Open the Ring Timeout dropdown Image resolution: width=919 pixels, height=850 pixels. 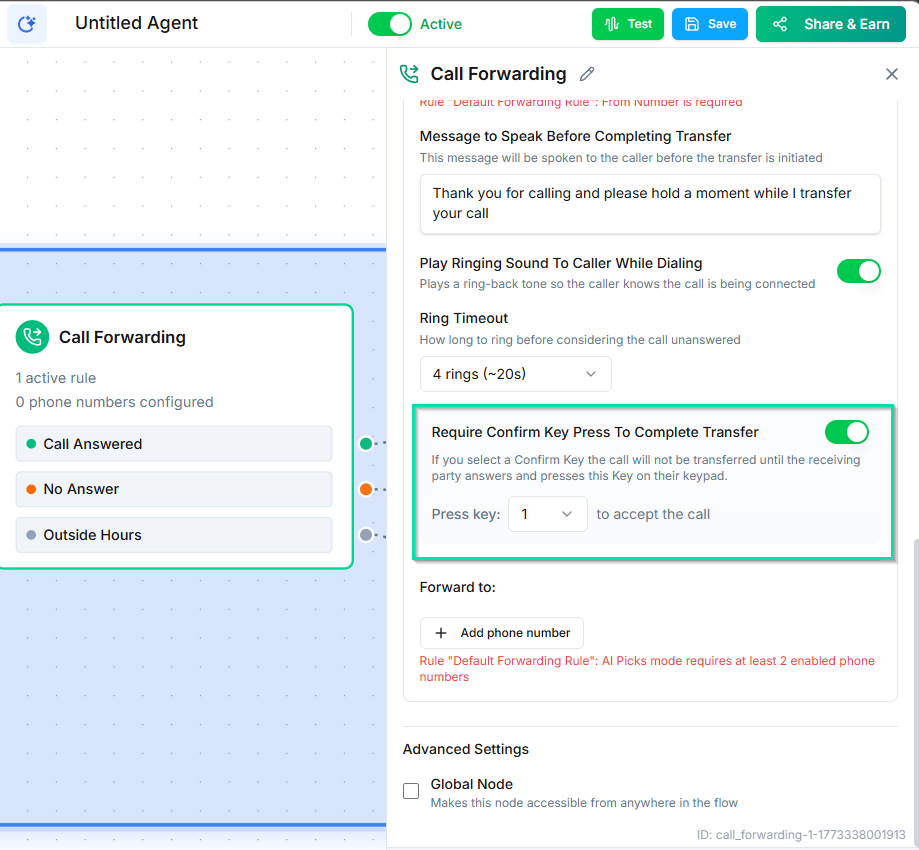(x=515, y=374)
